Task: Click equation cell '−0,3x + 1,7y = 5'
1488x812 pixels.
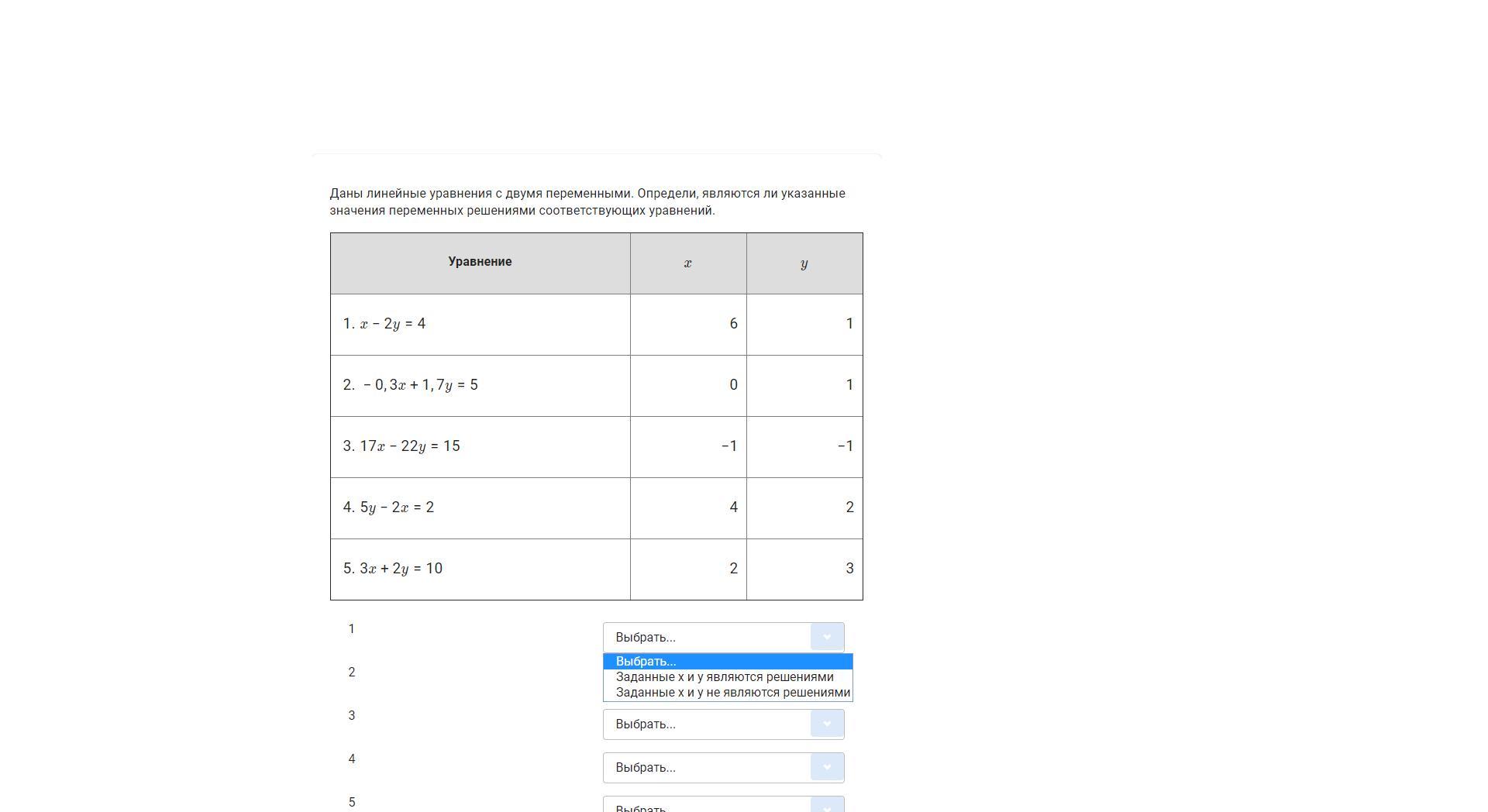Action: [x=480, y=385]
